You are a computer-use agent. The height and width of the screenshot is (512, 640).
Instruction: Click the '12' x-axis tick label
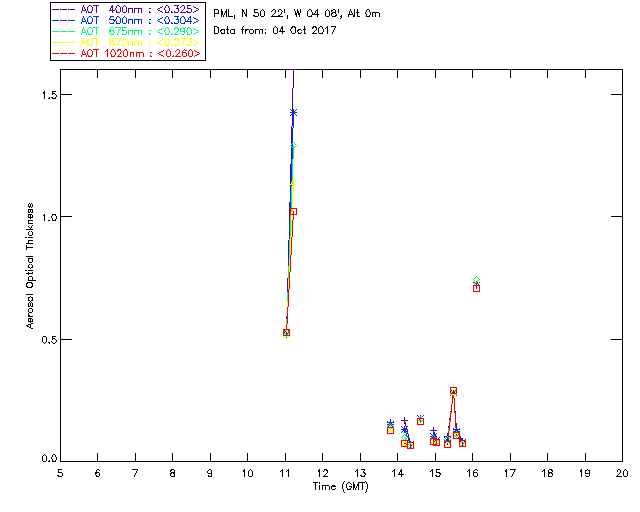click(322, 474)
